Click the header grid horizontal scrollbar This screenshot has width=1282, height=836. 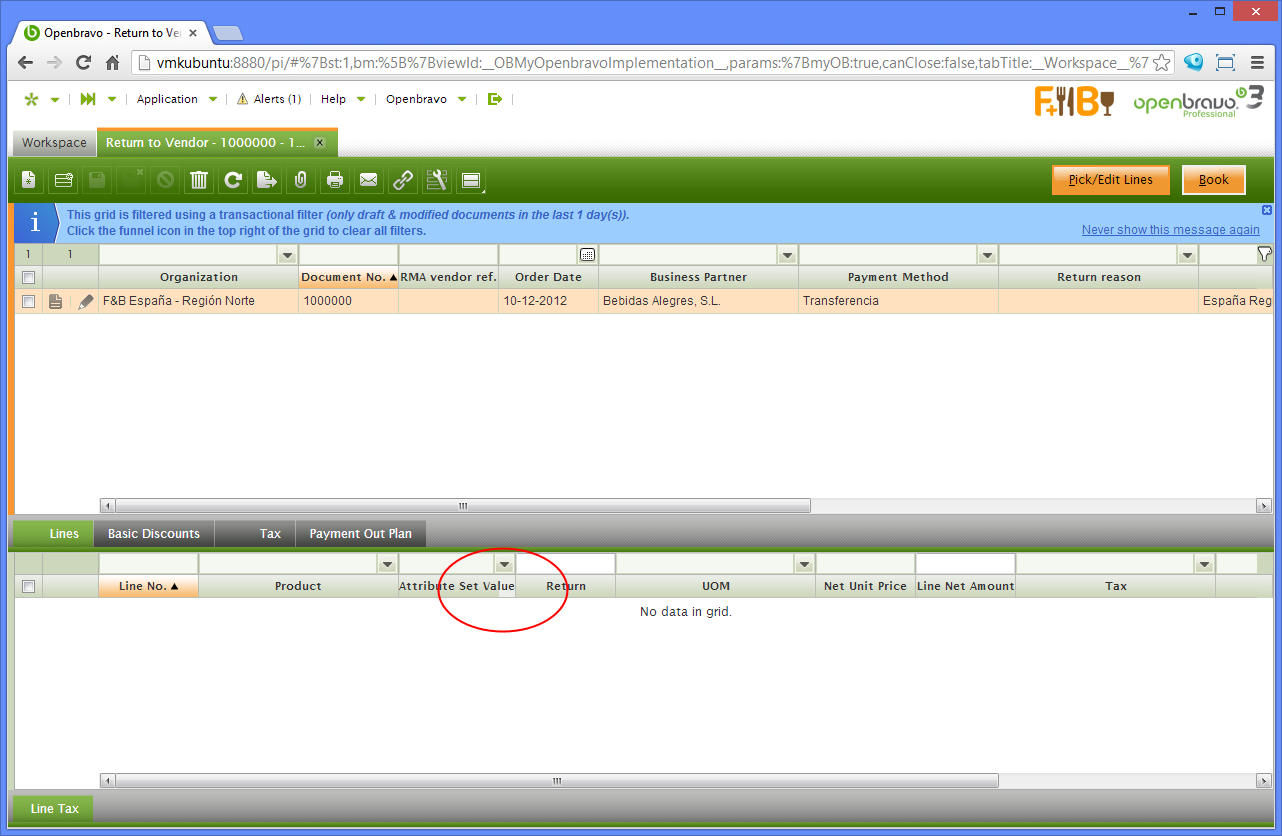pyautogui.click(x=463, y=506)
